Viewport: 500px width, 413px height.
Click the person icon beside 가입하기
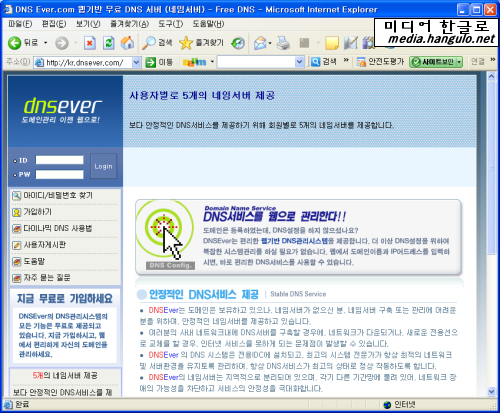tap(16, 212)
